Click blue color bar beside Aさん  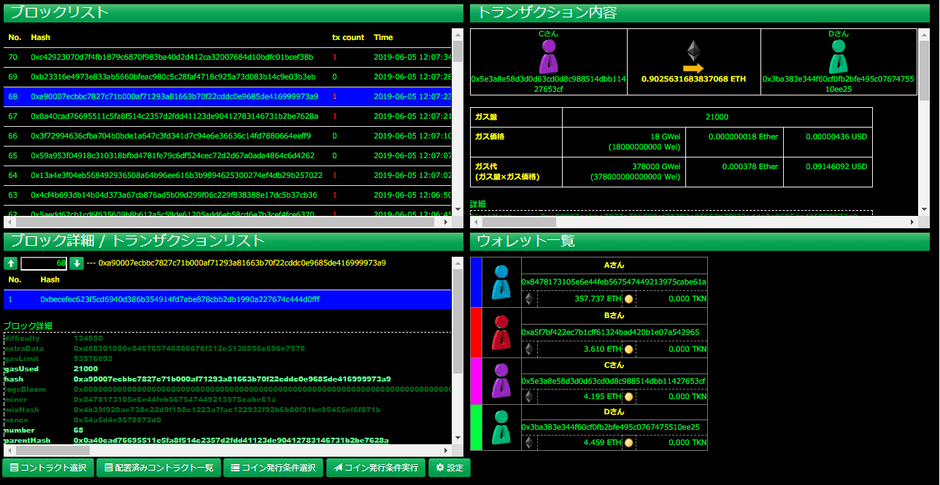pos(476,282)
